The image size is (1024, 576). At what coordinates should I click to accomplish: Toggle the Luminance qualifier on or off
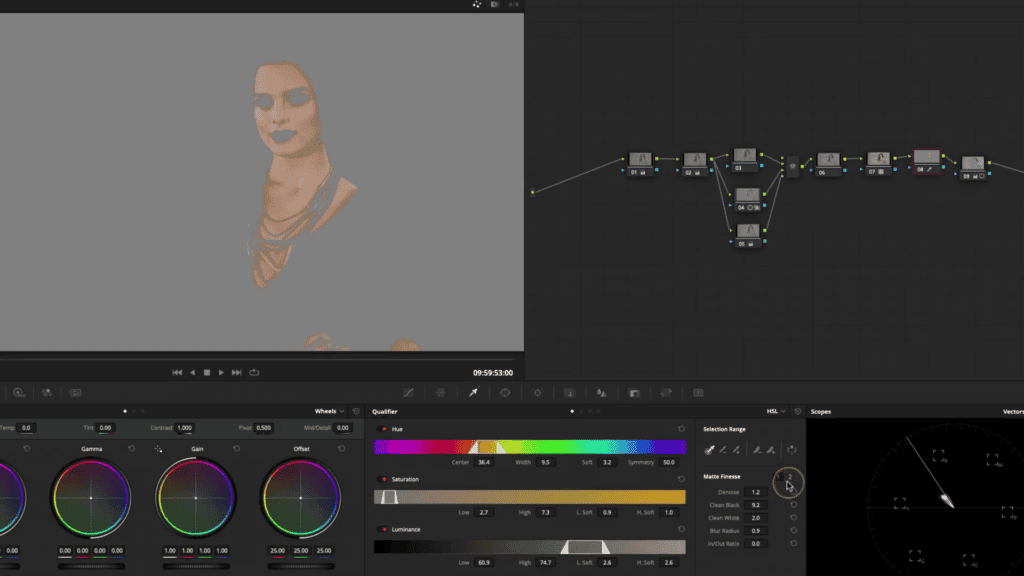(x=383, y=530)
